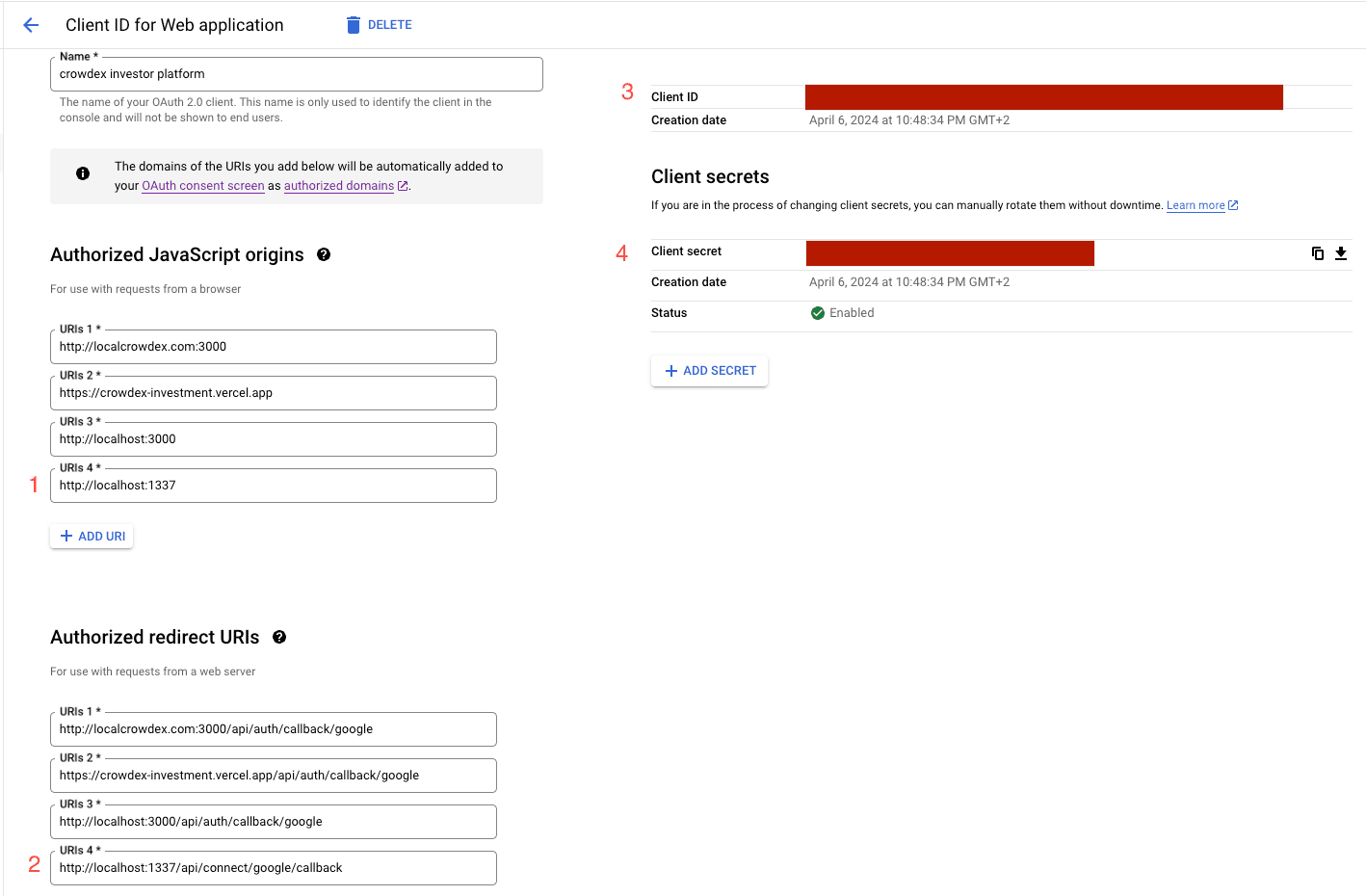Click the trash icon next to DELETE
The width and height of the screenshot is (1366, 896).
(x=353, y=24)
